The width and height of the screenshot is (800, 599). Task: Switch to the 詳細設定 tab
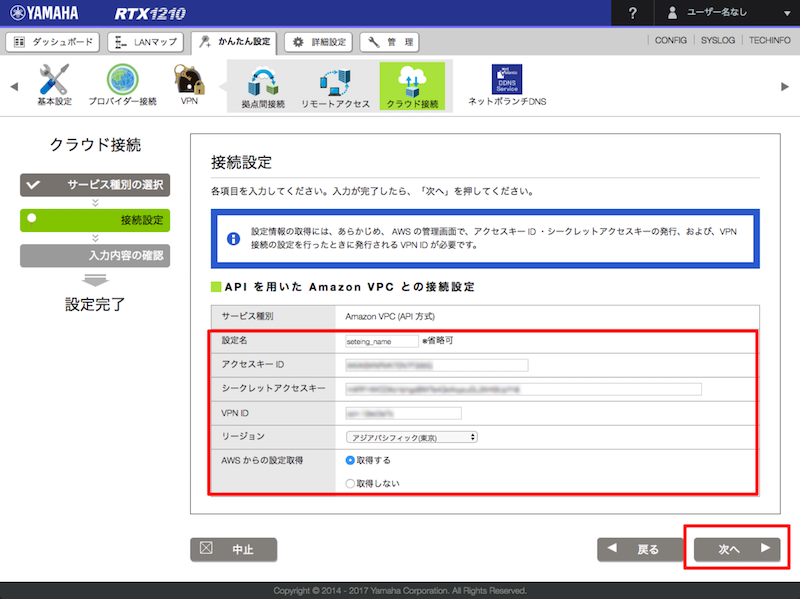click(x=318, y=42)
